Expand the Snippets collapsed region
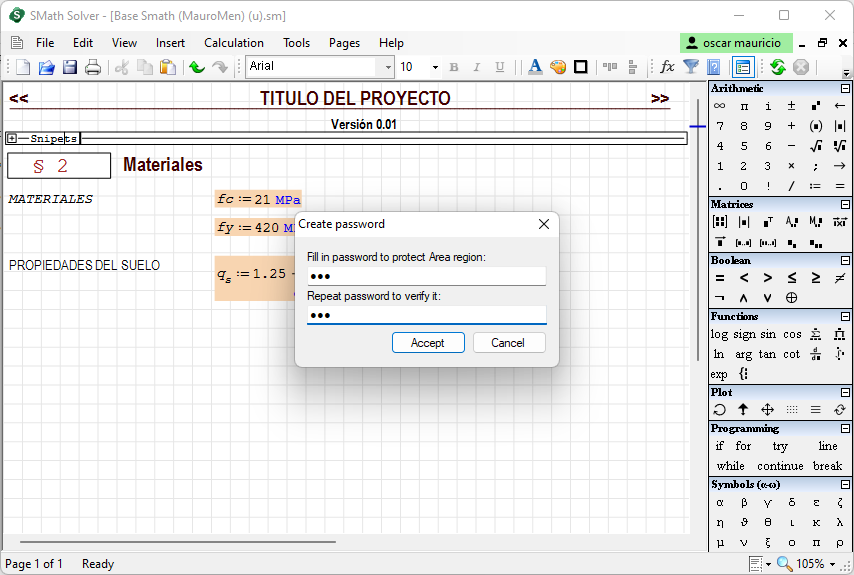This screenshot has width=854, height=575. pos(12,139)
